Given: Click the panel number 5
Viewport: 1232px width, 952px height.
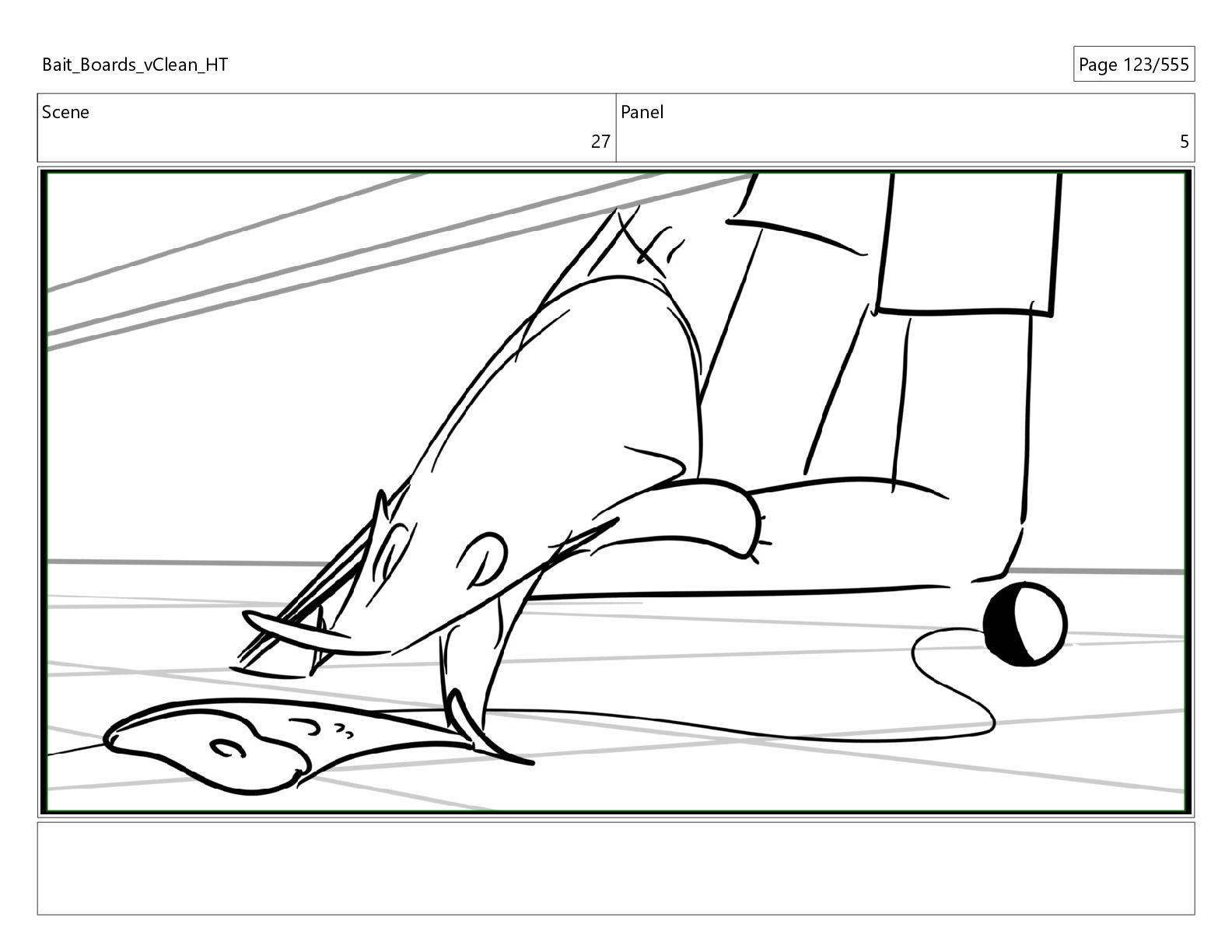Looking at the screenshot, I should (x=1185, y=142).
